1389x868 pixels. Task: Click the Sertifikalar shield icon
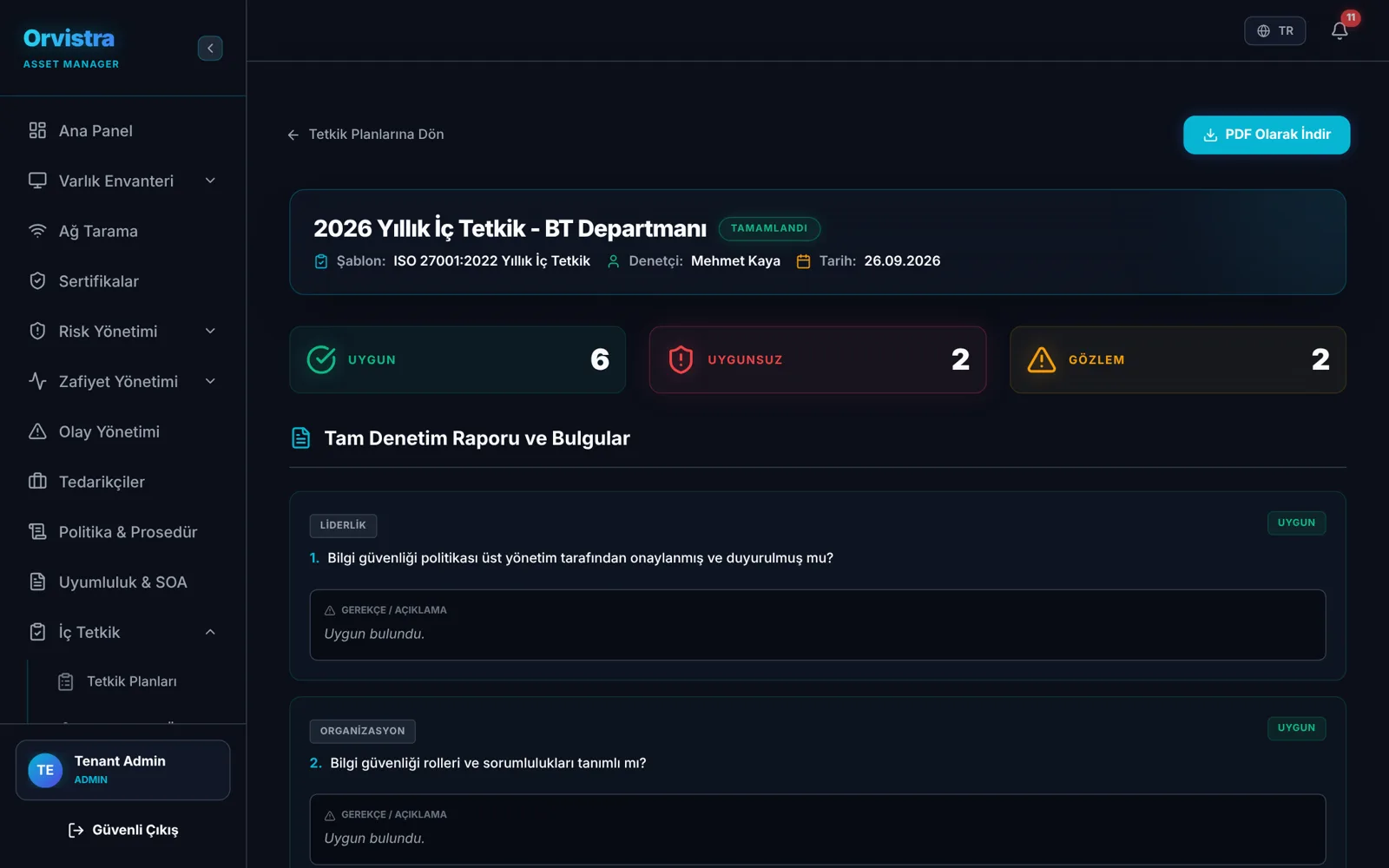click(37, 281)
